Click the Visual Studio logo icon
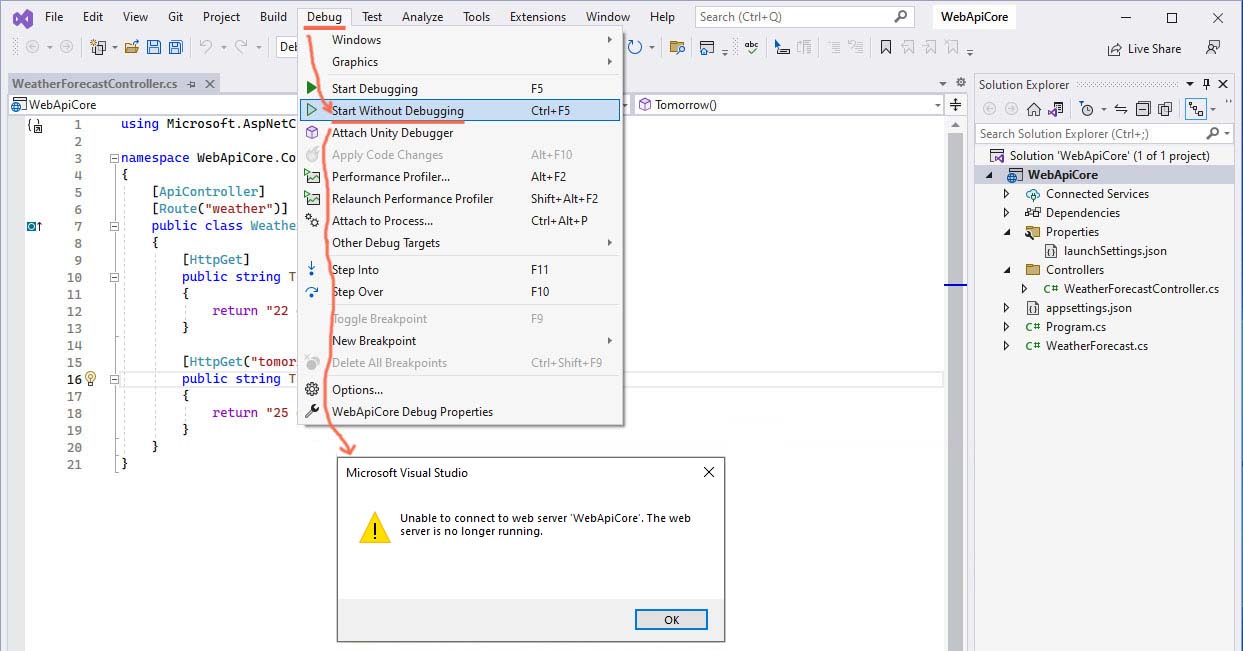 22,17
